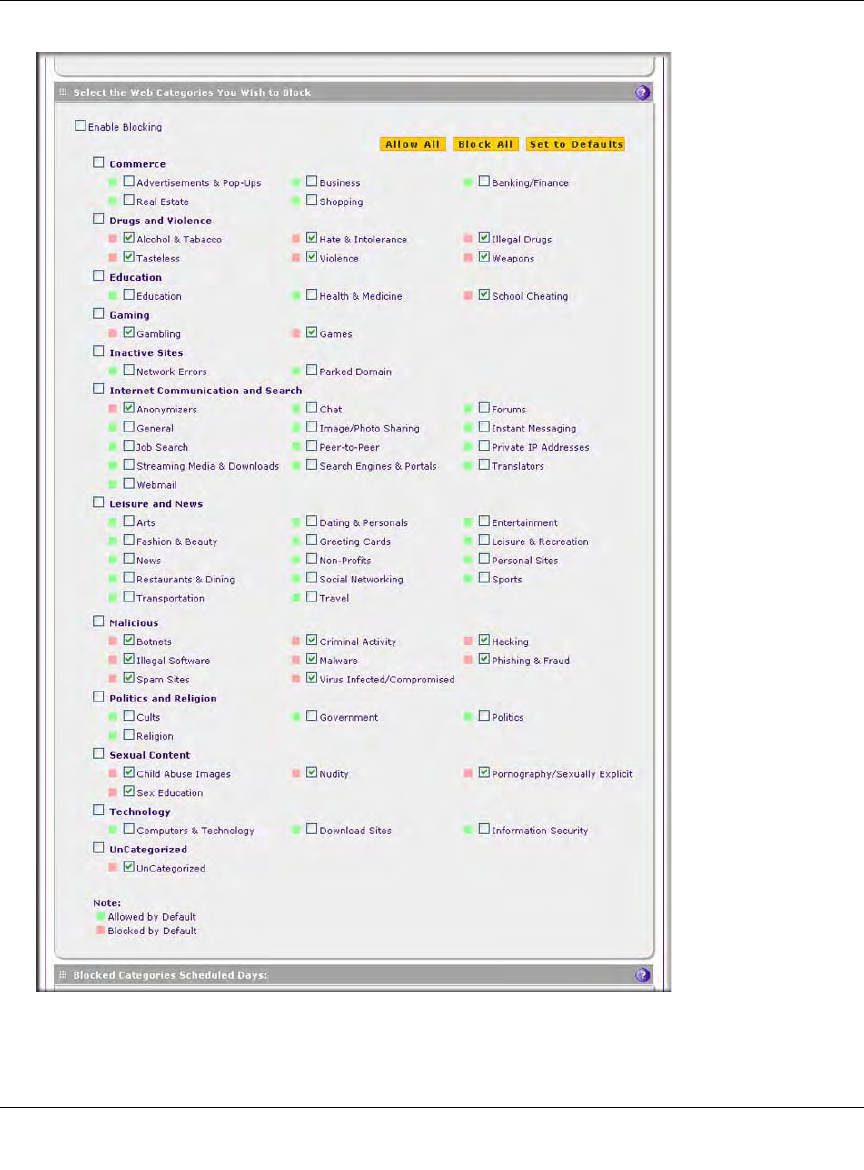This screenshot has width=864, height=1170.
Task: Uncheck Alcohol & Tobacco
Action: pos(129,237)
